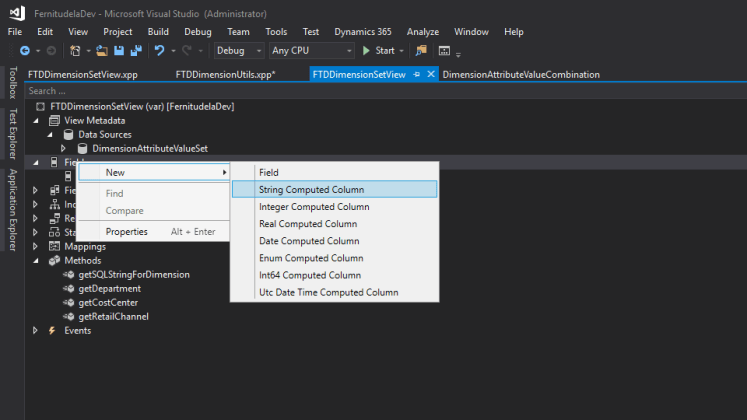Viewport: 747px width, 420px height.
Task: Click the Fields node icon
Action: tap(54, 162)
